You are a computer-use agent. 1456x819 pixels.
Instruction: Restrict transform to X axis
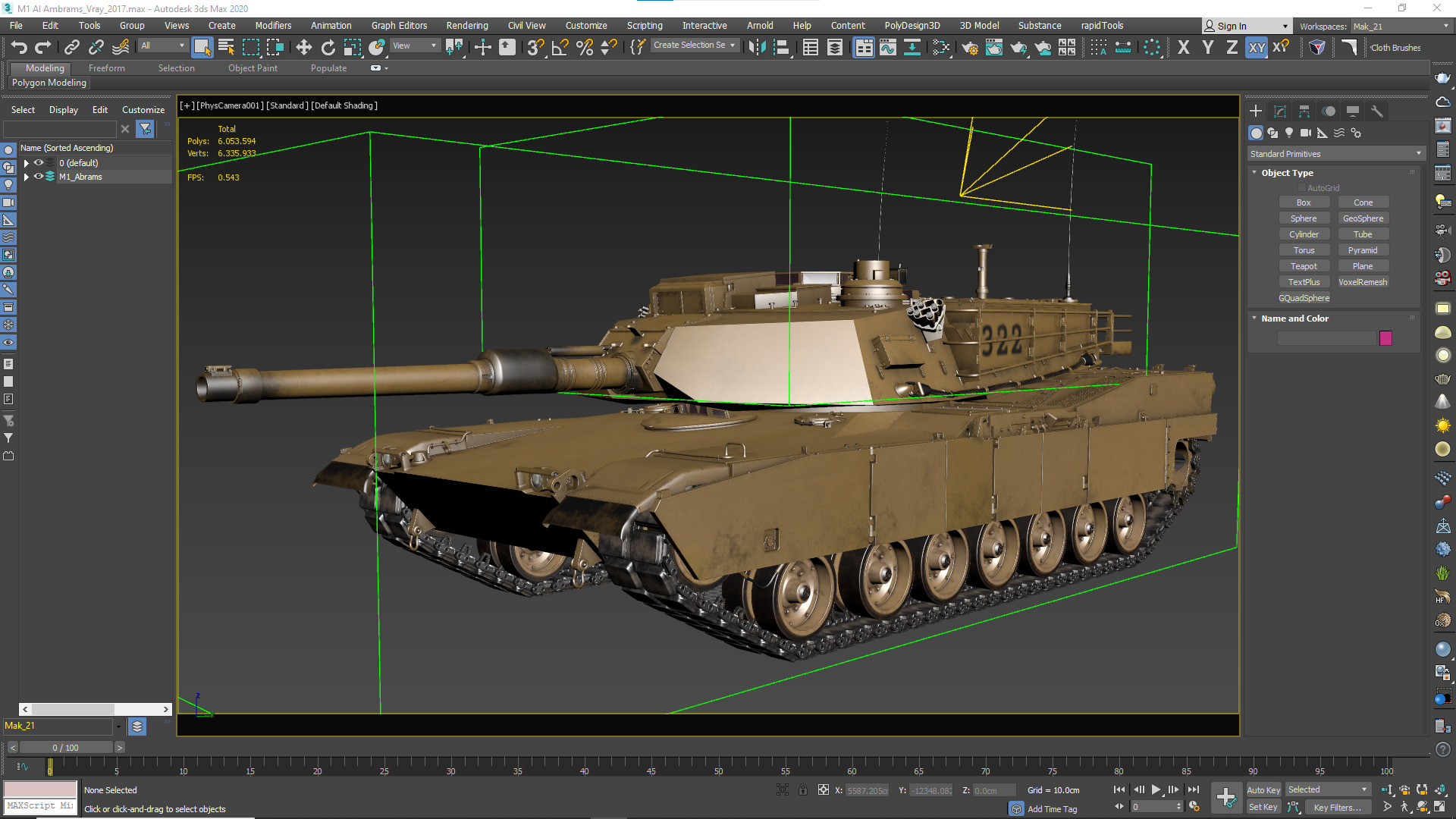(1183, 47)
